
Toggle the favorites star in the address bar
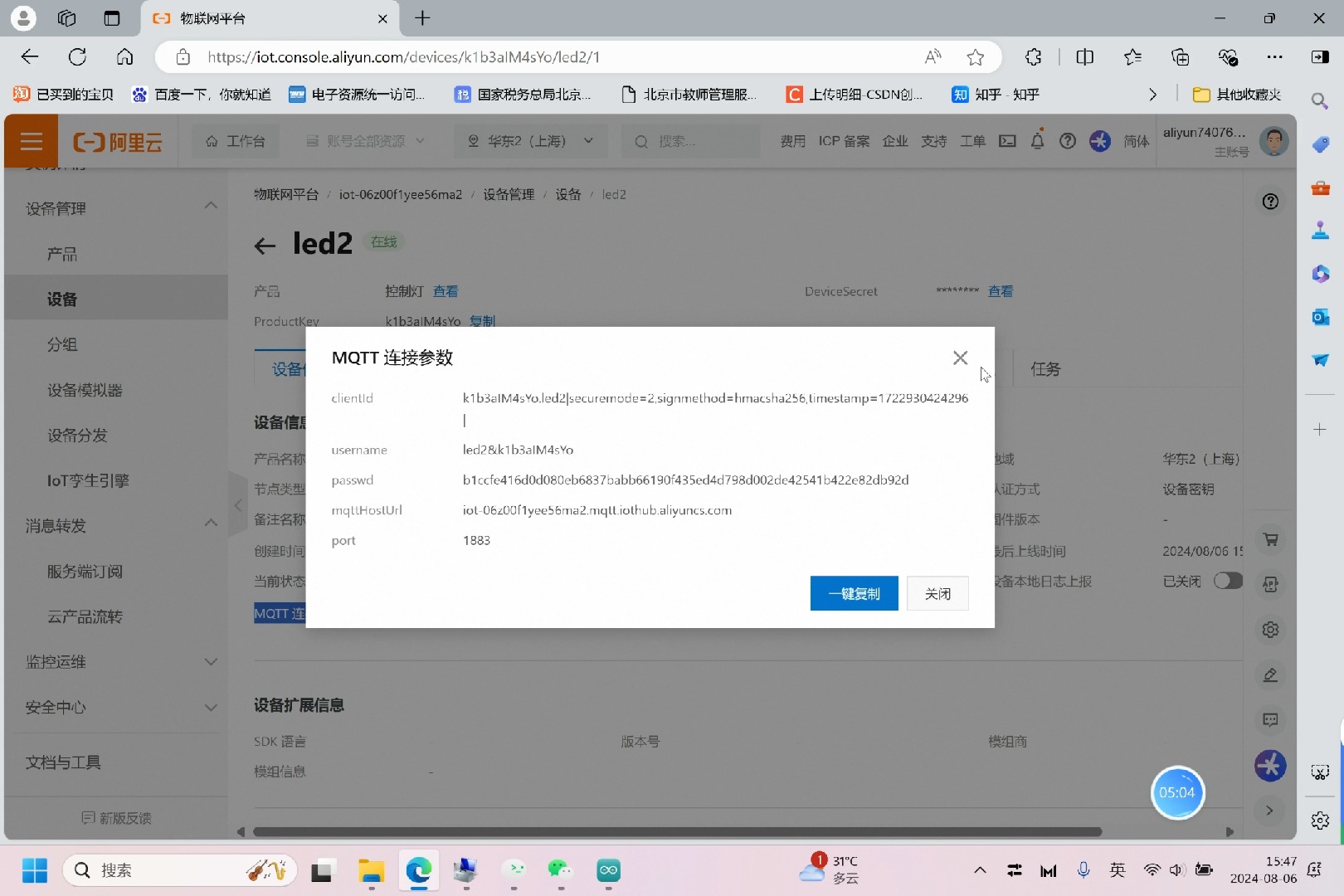pyautogui.click(x=976, y=56)
